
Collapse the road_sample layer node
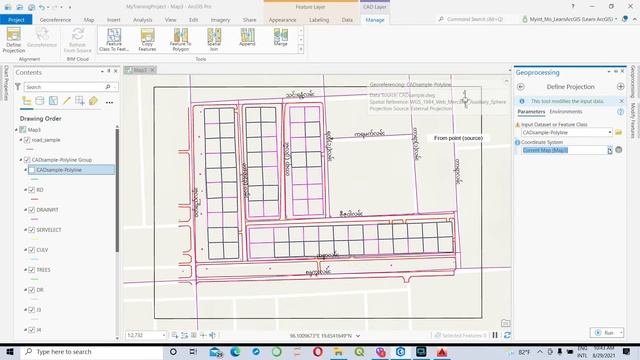pos(21,140)
